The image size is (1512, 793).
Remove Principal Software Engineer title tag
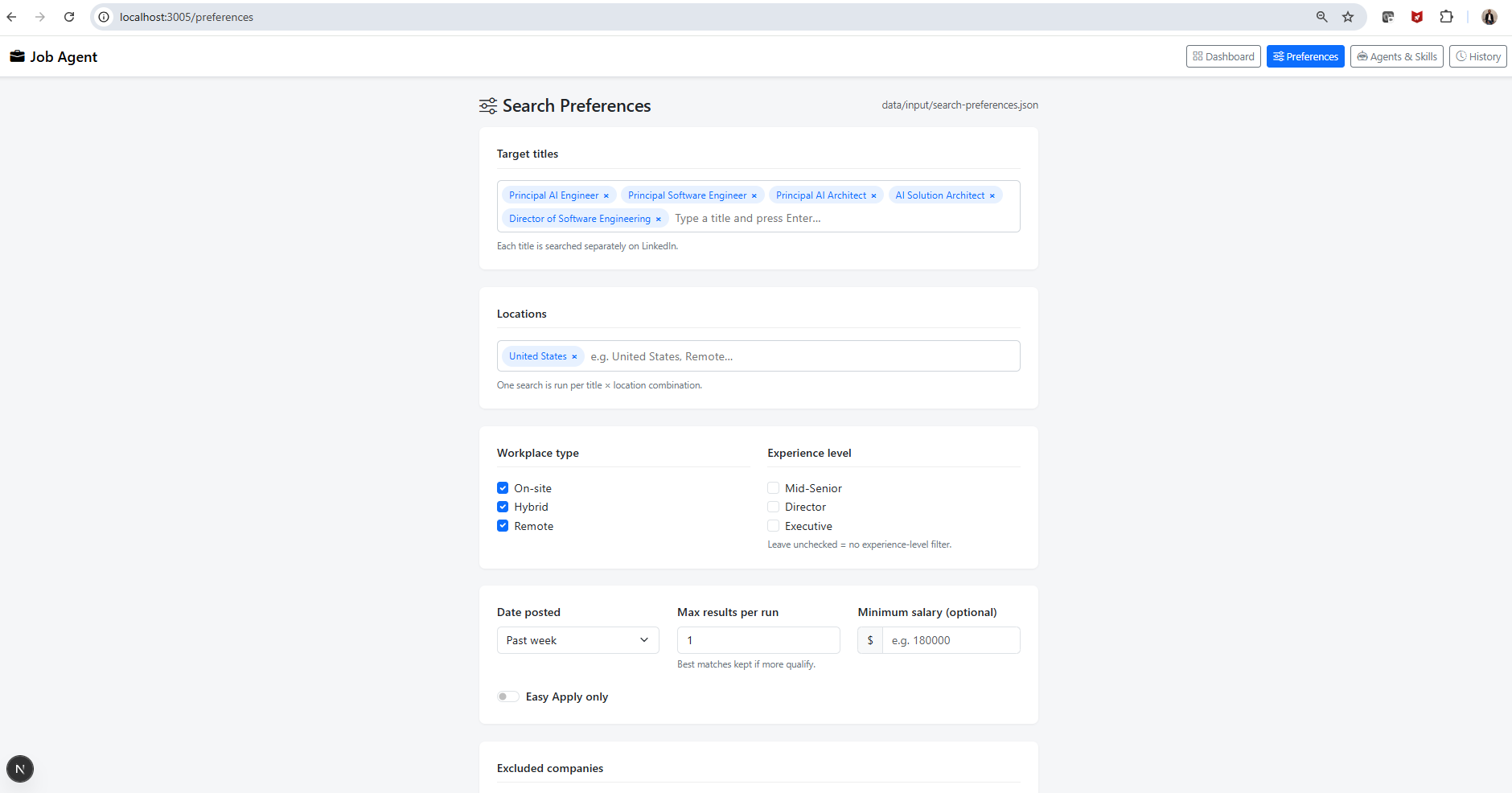pos(754,195)
